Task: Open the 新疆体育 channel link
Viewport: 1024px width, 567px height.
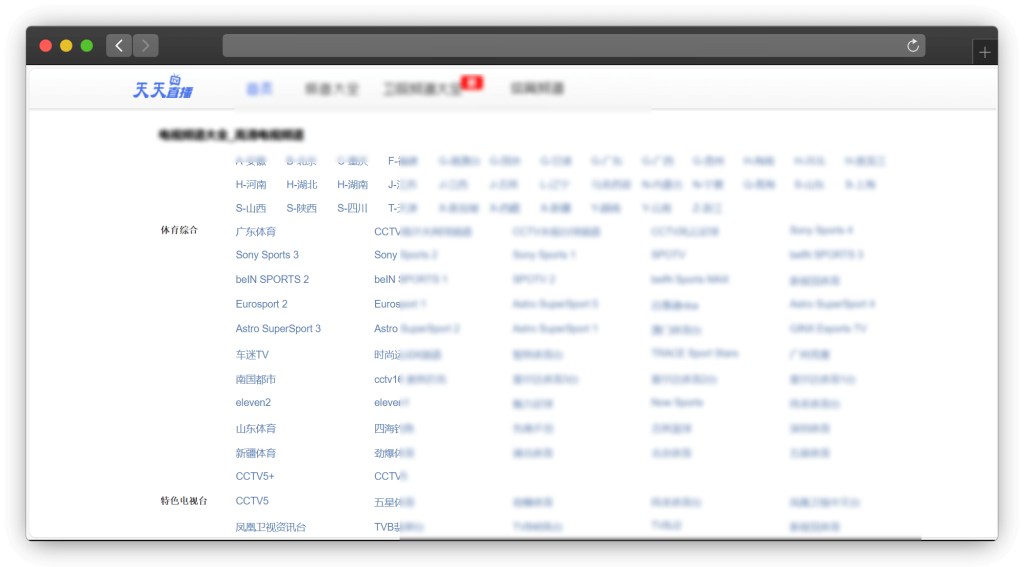Action: point(256,453)
